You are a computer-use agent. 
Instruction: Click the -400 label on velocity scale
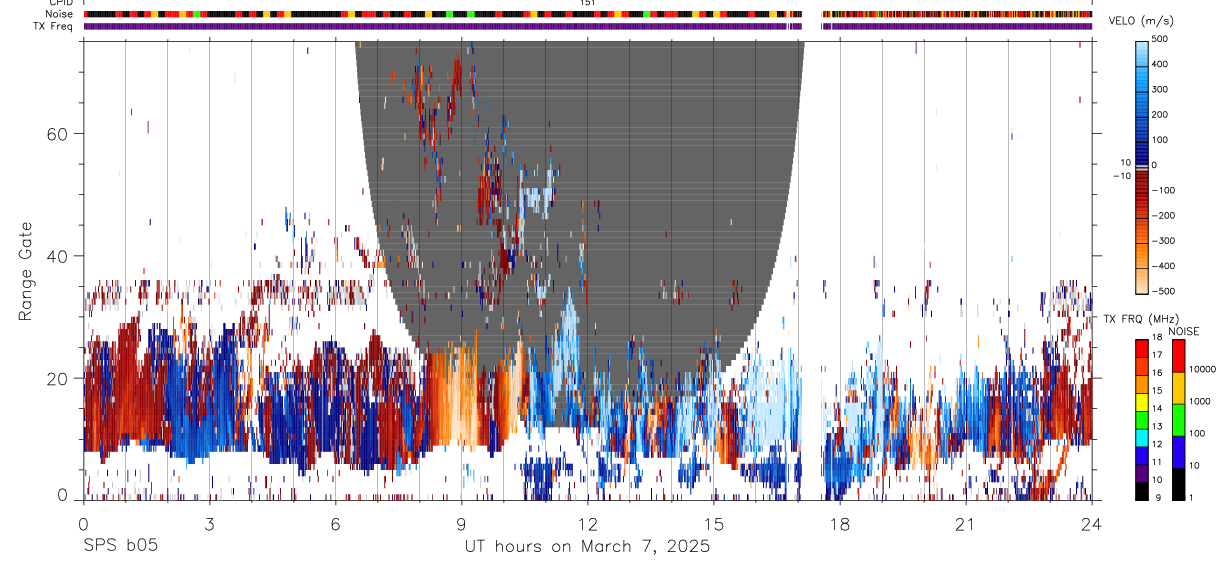(1165, 266)
